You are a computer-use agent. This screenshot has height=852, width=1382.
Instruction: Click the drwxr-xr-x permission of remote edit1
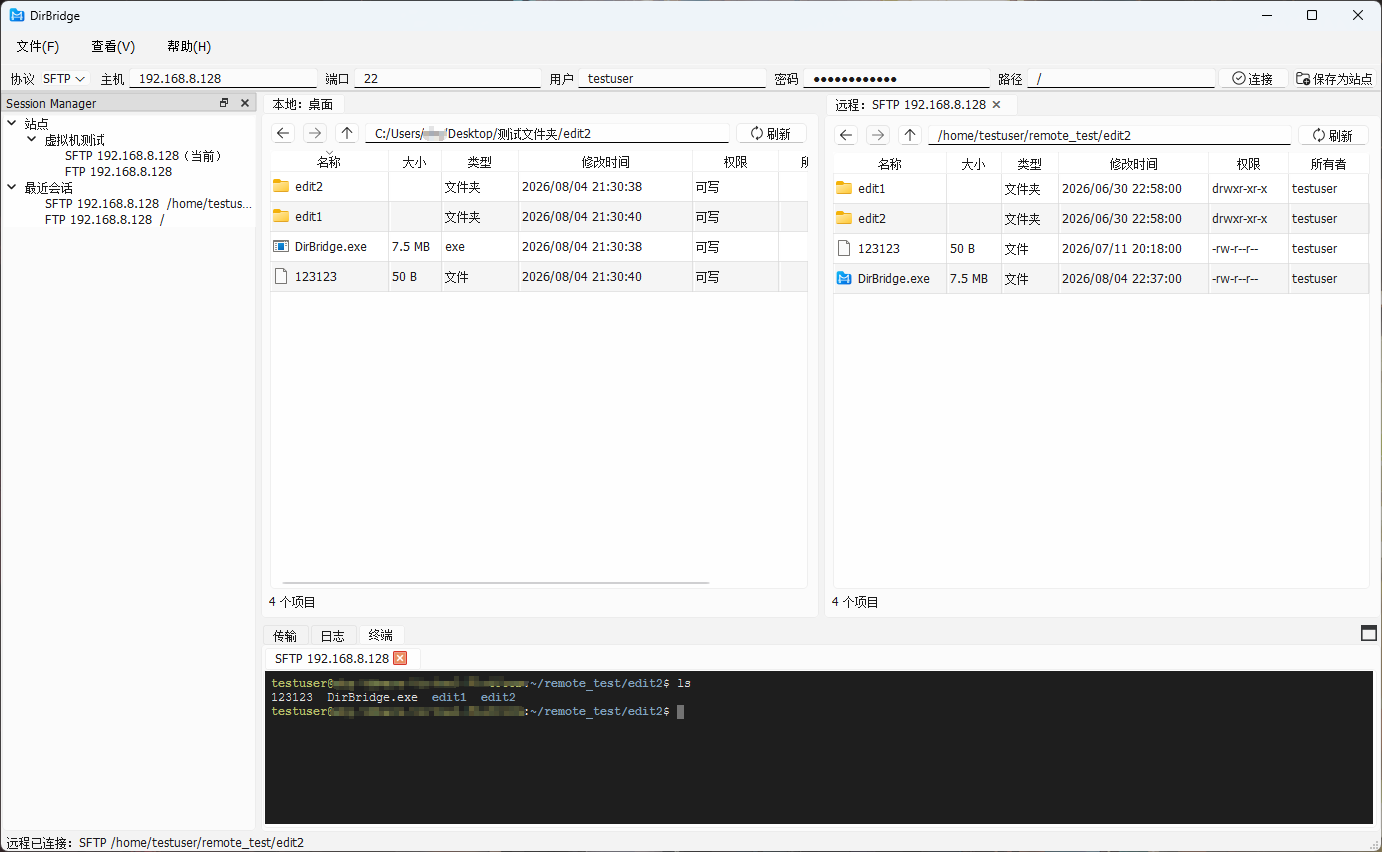click(x=1239, y=188)
